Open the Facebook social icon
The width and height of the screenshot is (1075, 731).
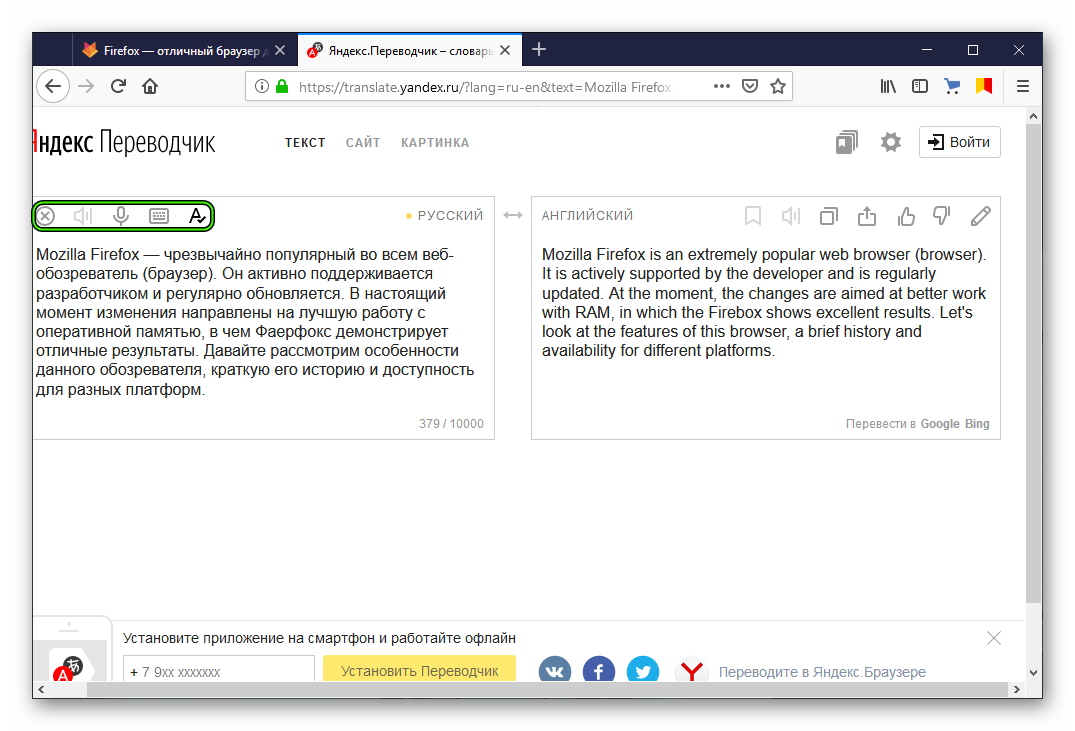599,669
